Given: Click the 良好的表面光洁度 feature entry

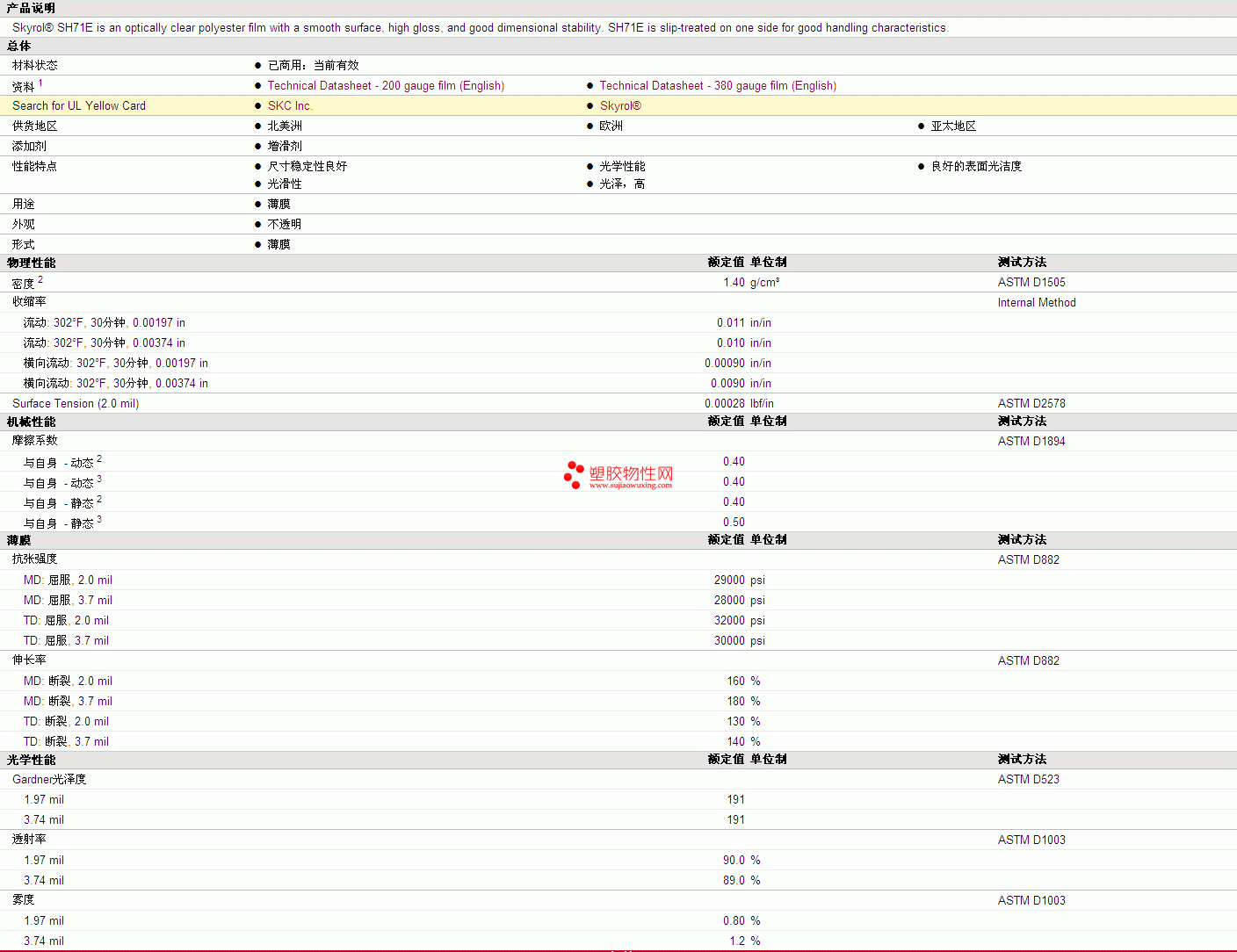Looking at the screenshot, I should coord(977,166).
